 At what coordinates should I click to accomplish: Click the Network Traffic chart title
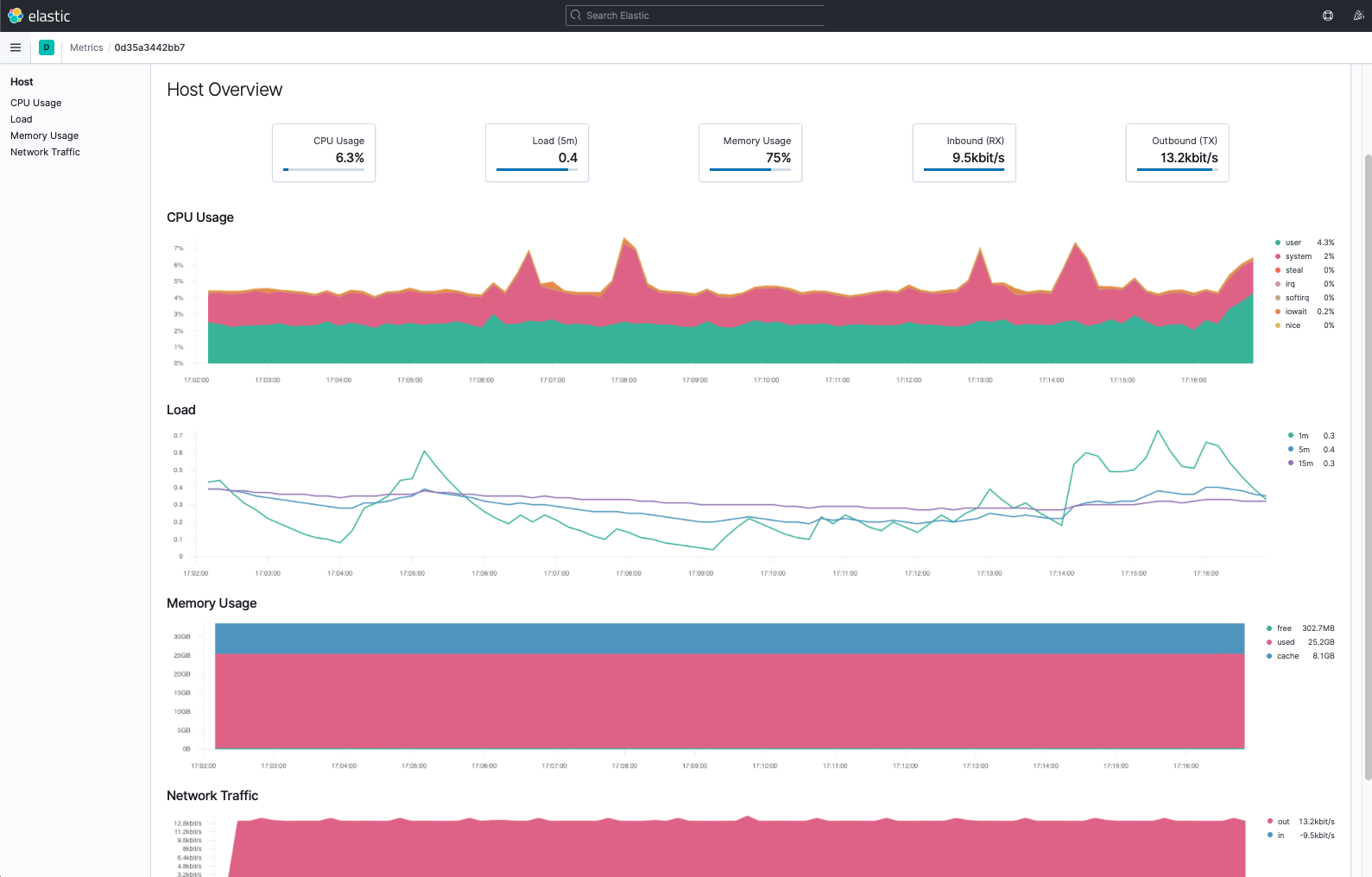pyautogui.click(x=212, y=796)
